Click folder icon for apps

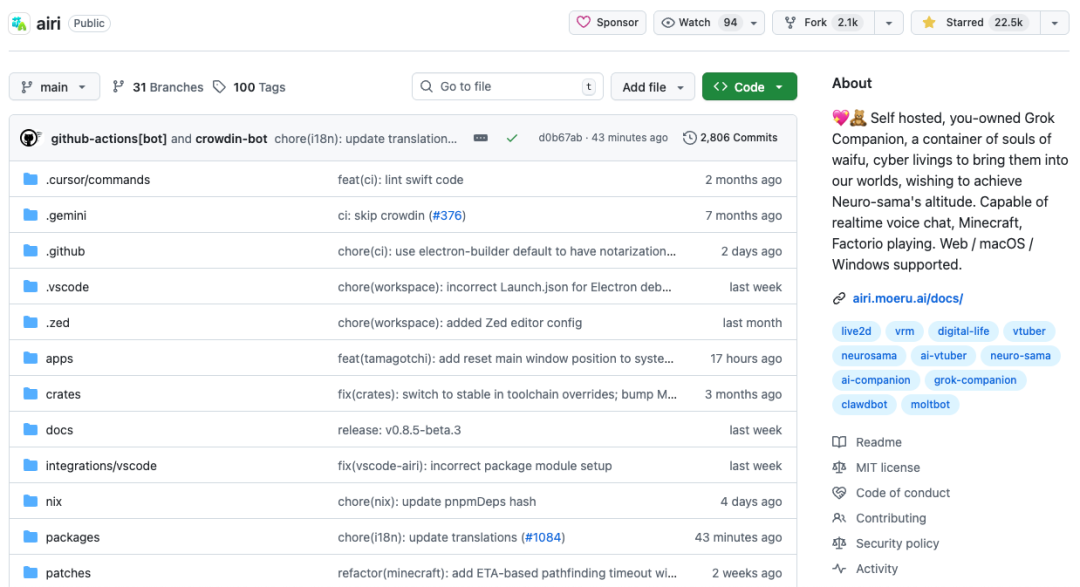[x=30, y=358]
